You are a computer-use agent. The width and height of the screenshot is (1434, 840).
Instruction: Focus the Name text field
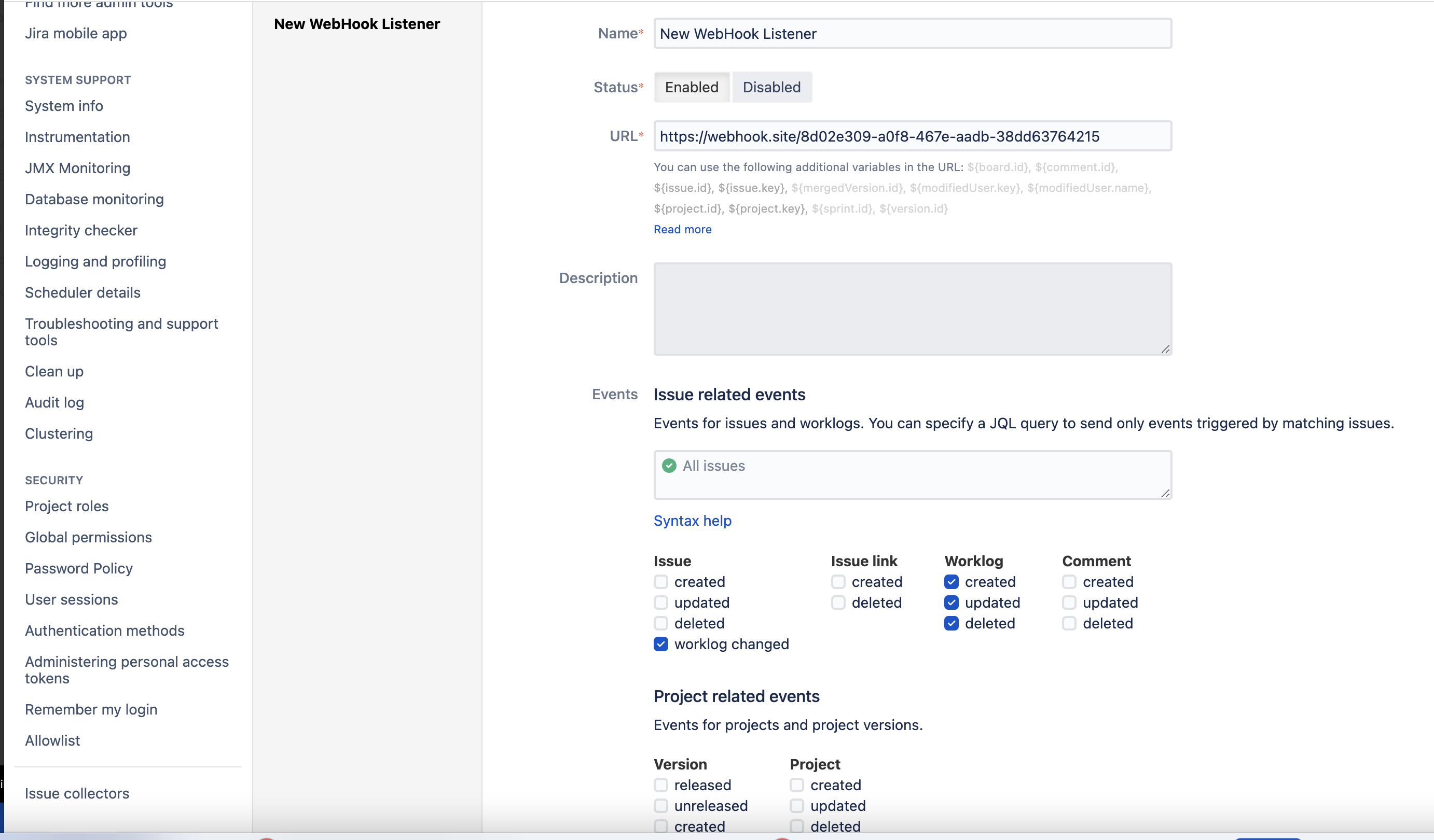click(x=912, y=34)
